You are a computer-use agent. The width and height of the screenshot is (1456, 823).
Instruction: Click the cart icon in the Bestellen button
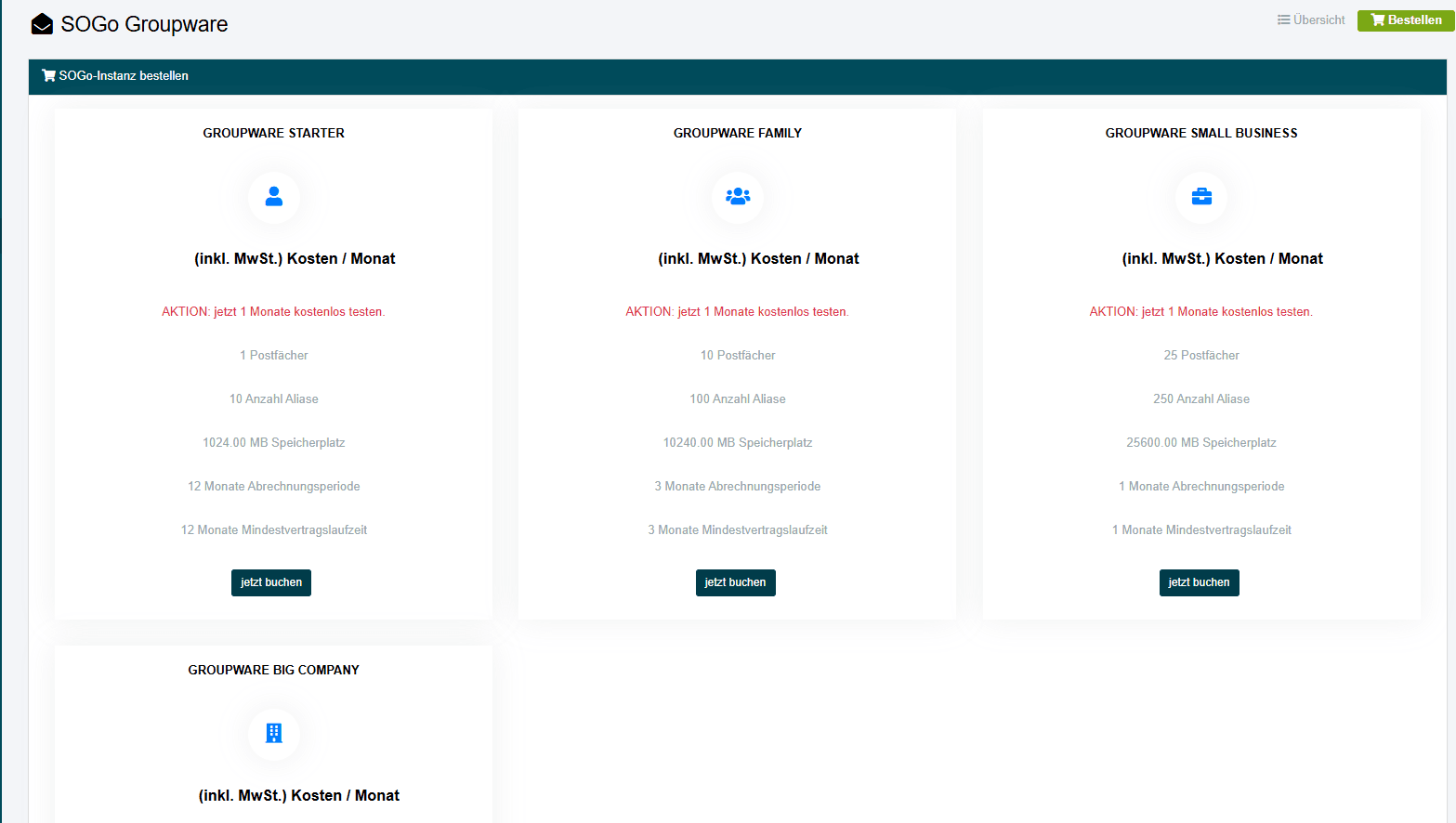[x=1377, y=20]
